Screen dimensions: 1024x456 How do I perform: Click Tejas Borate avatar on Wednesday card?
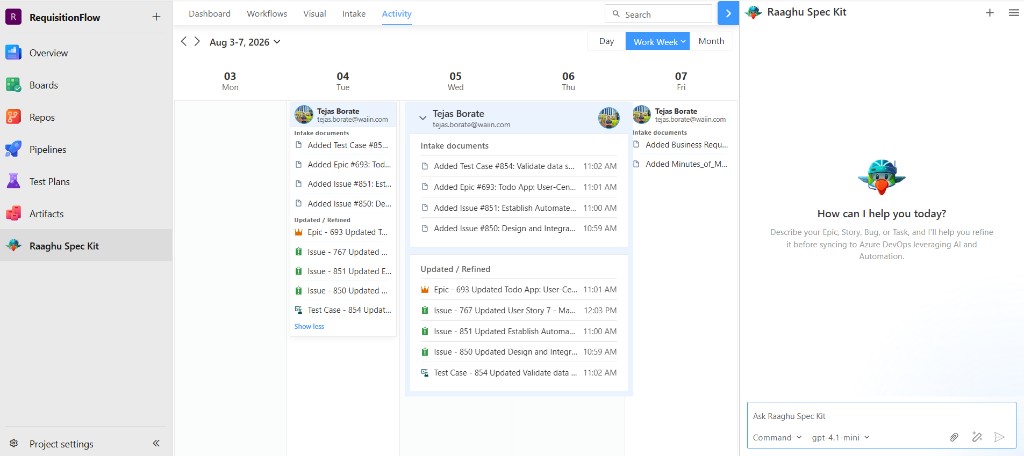[x=609, y=118]
